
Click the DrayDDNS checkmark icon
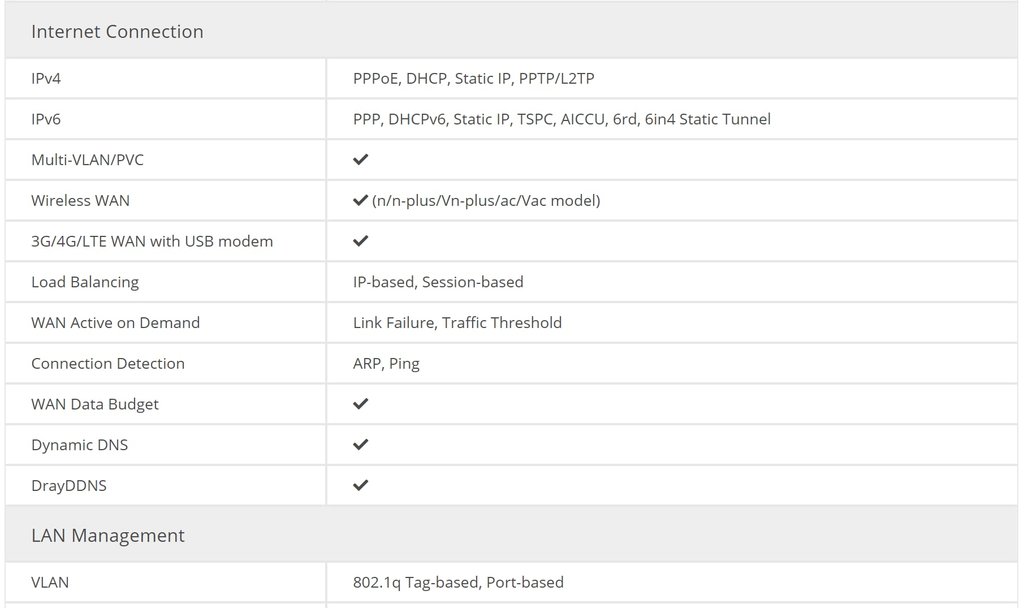click(x=361, y=486)
